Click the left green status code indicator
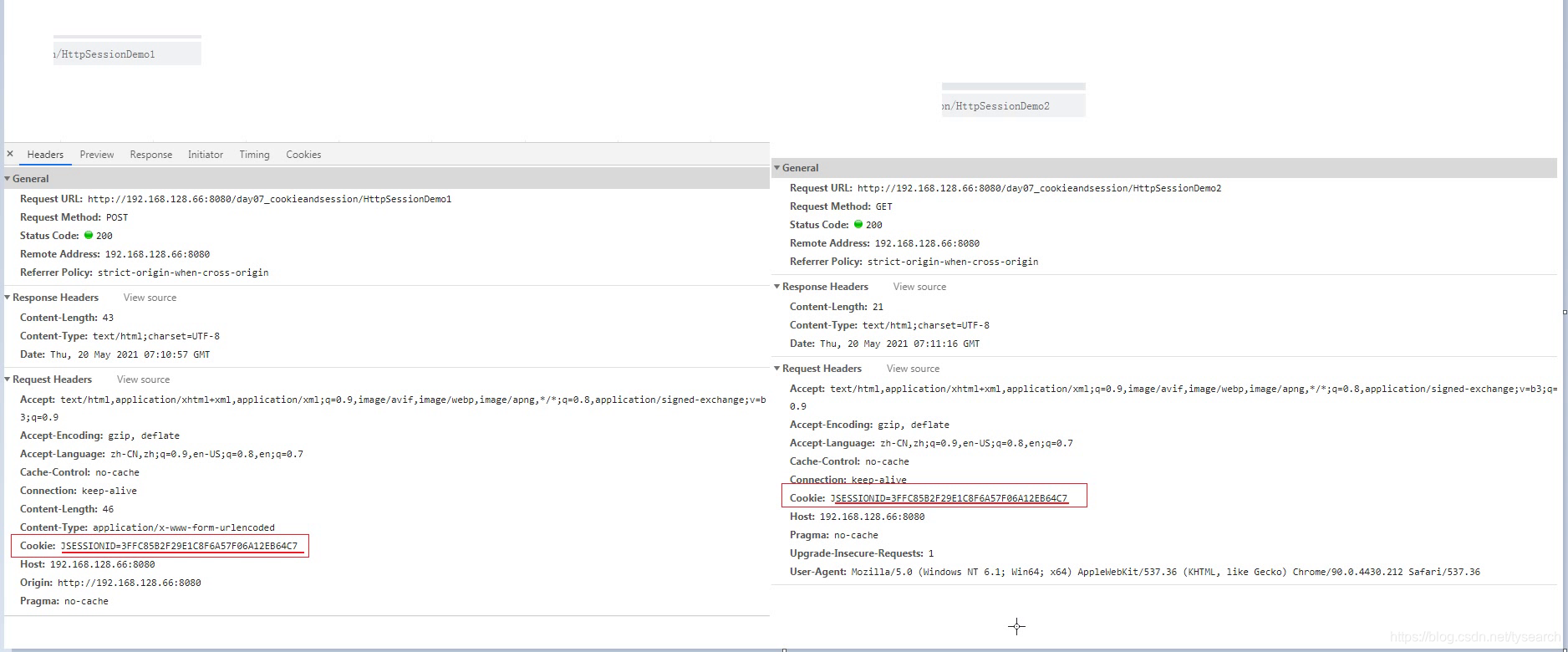 pos(89,235)
